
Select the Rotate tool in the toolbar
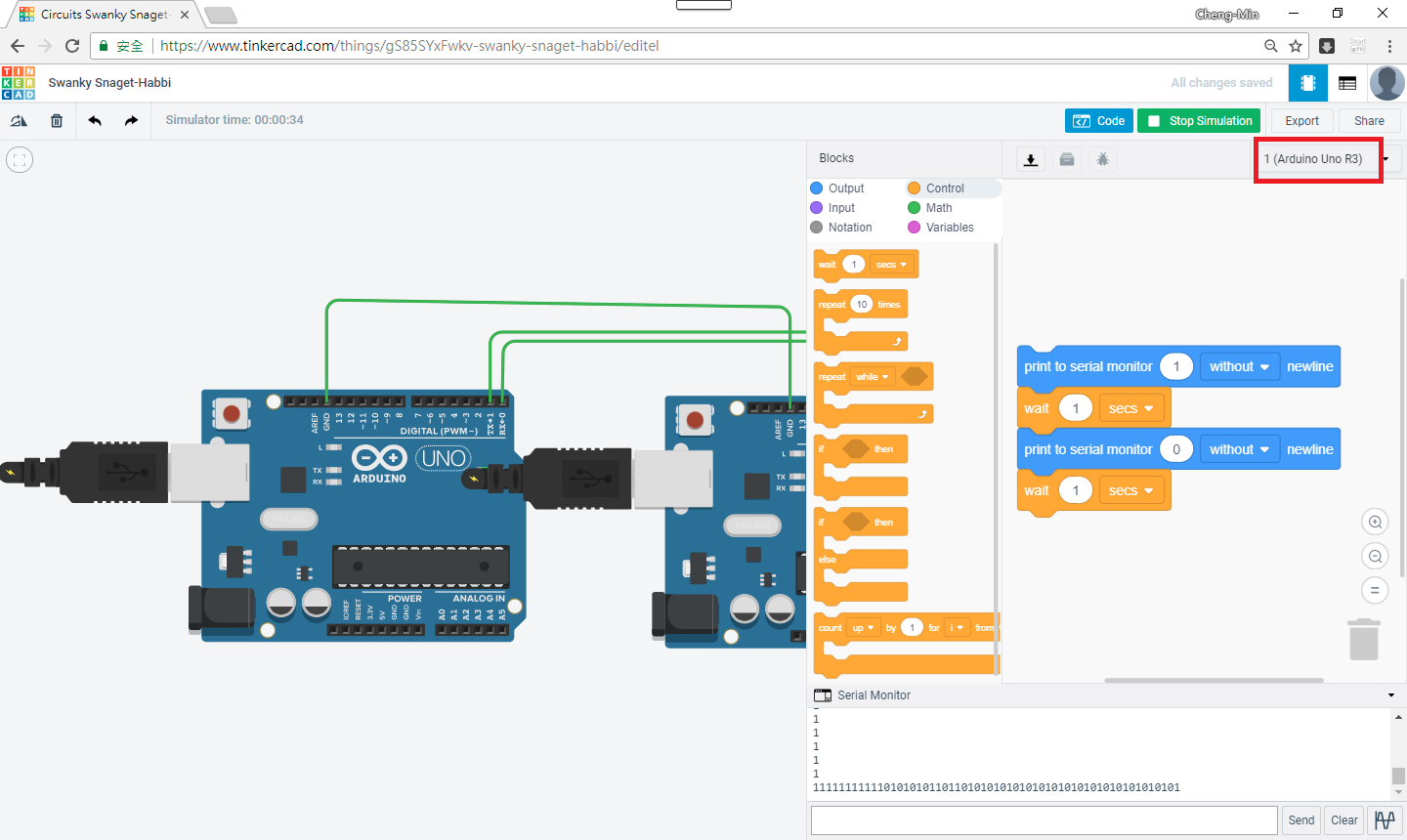(20, 120)
